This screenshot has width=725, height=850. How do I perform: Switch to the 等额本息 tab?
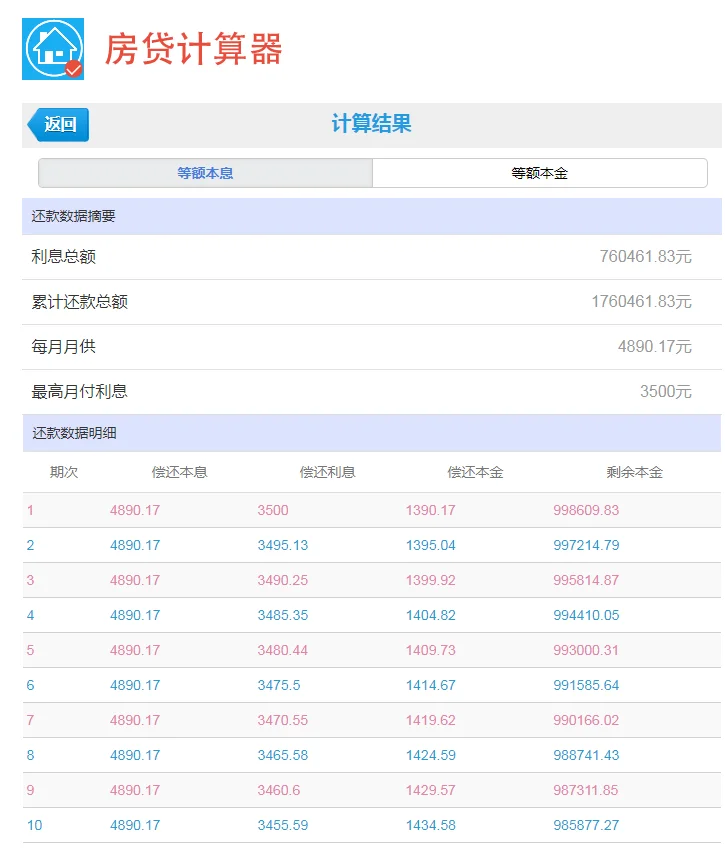point(205,173)
